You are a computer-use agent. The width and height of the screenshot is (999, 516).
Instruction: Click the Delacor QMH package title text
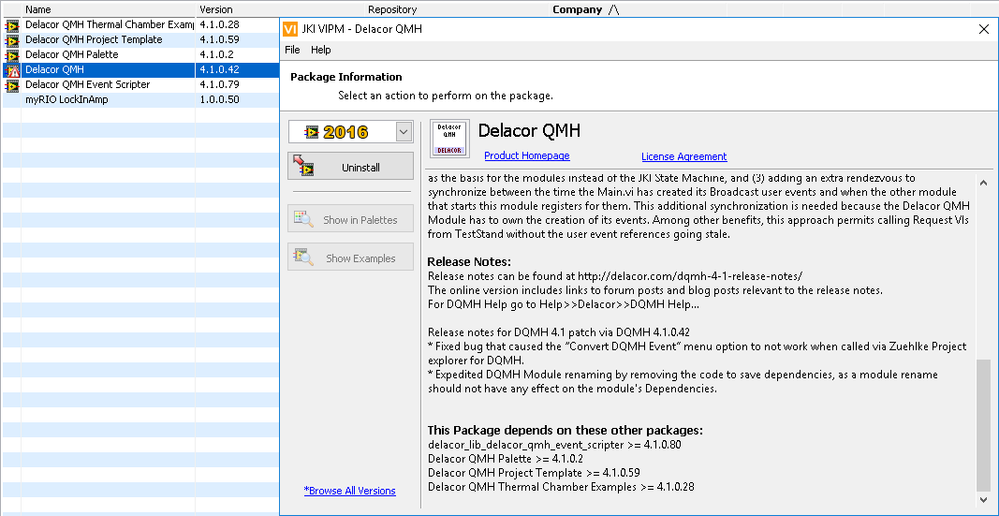click(529, 131)
